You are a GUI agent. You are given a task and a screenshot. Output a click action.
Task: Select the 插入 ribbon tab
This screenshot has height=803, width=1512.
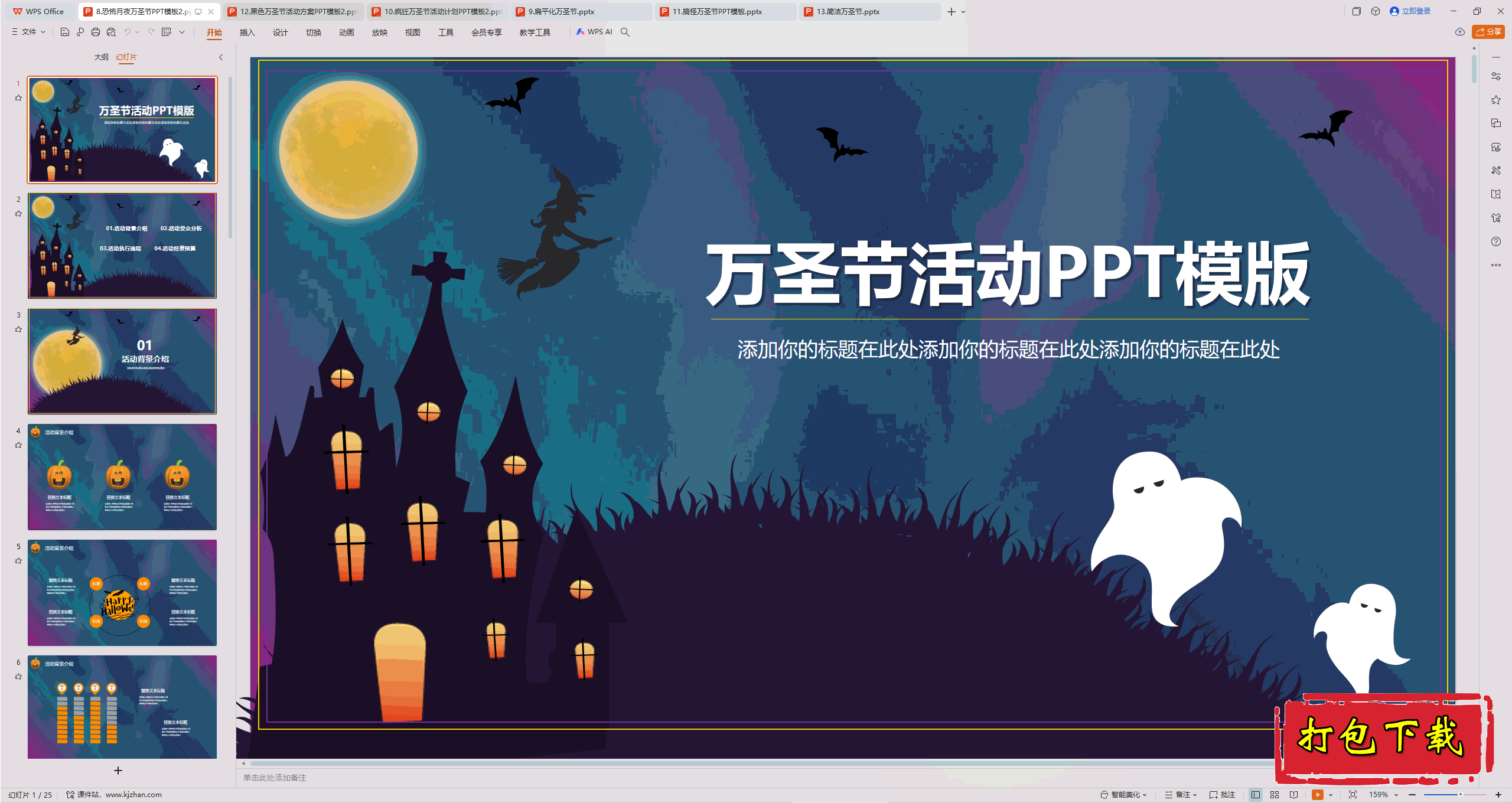(x=247, y=32)
